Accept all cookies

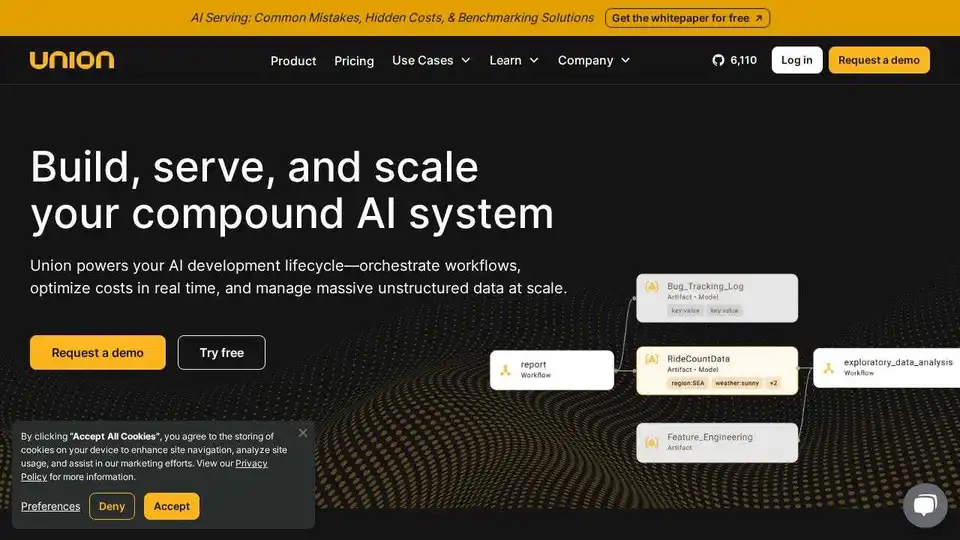171,506
